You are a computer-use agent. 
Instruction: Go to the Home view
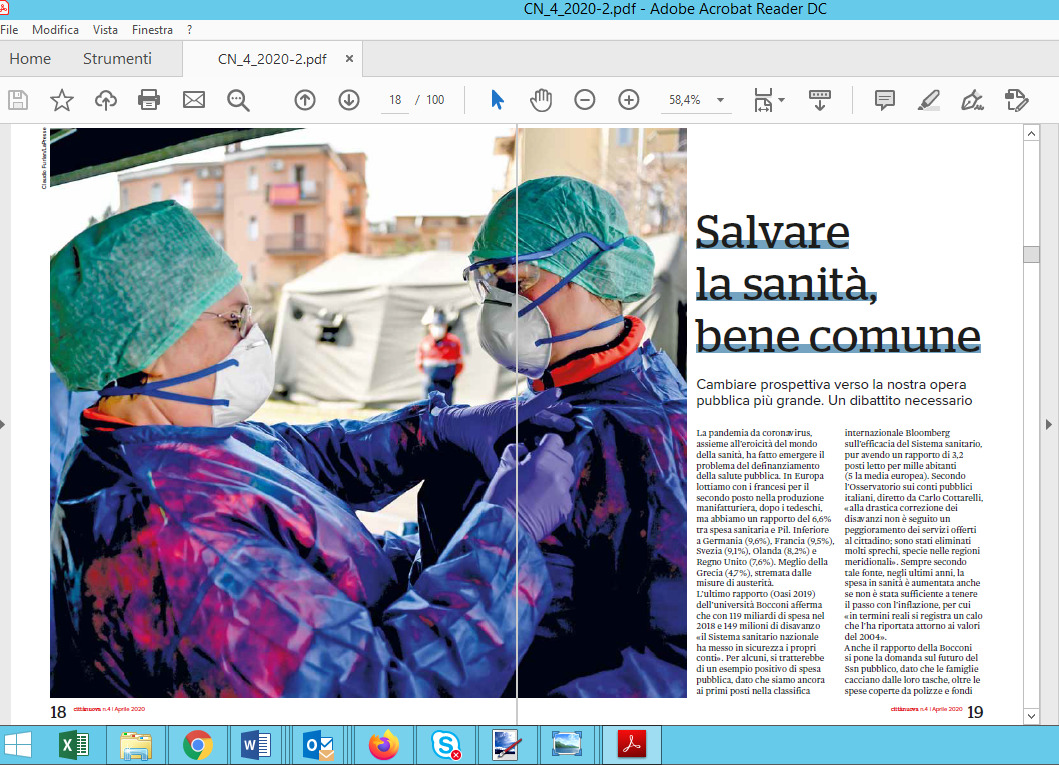[30, 59]
